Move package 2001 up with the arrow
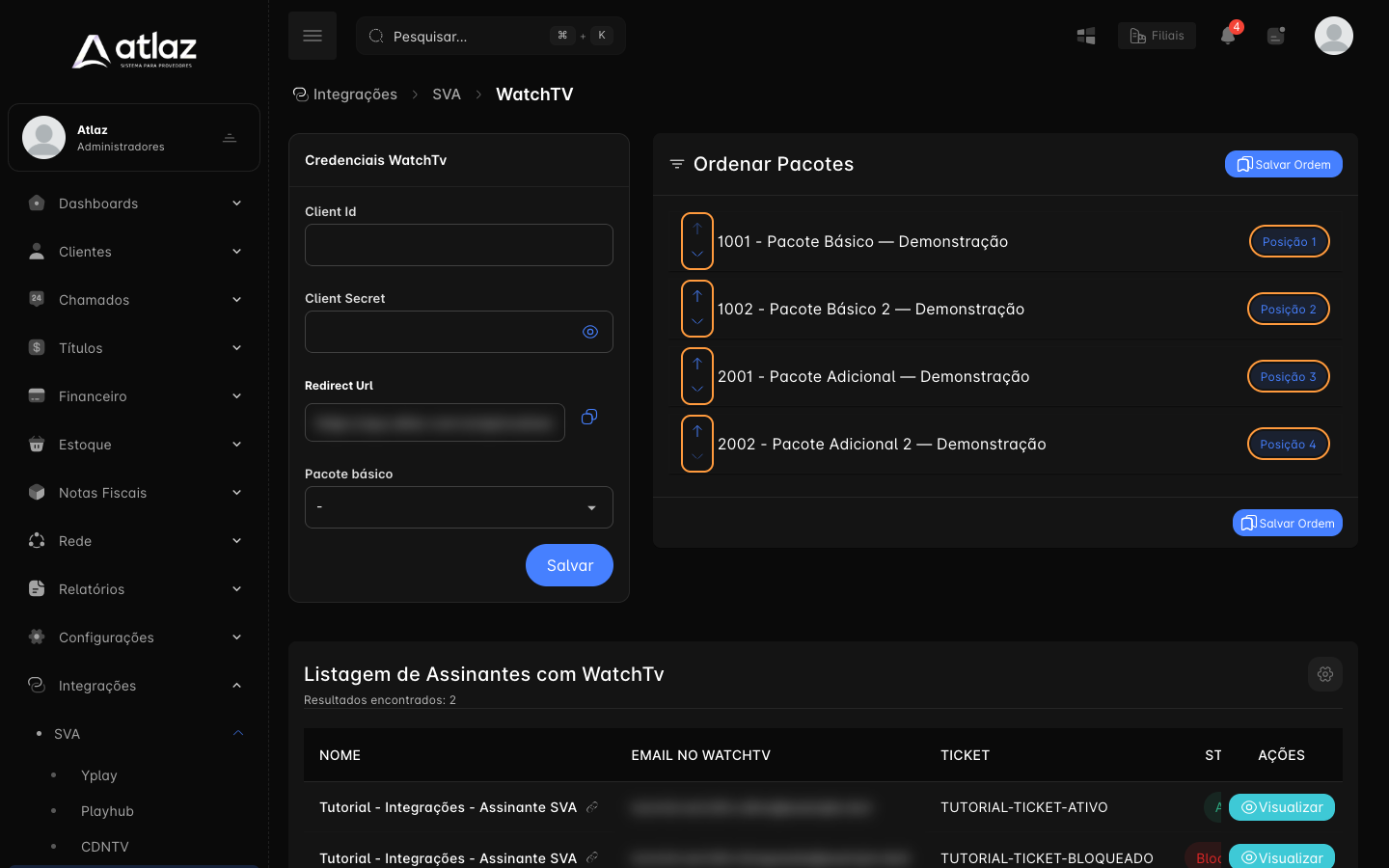Screen dimensions: 1389x868 (x=697, y=364)
